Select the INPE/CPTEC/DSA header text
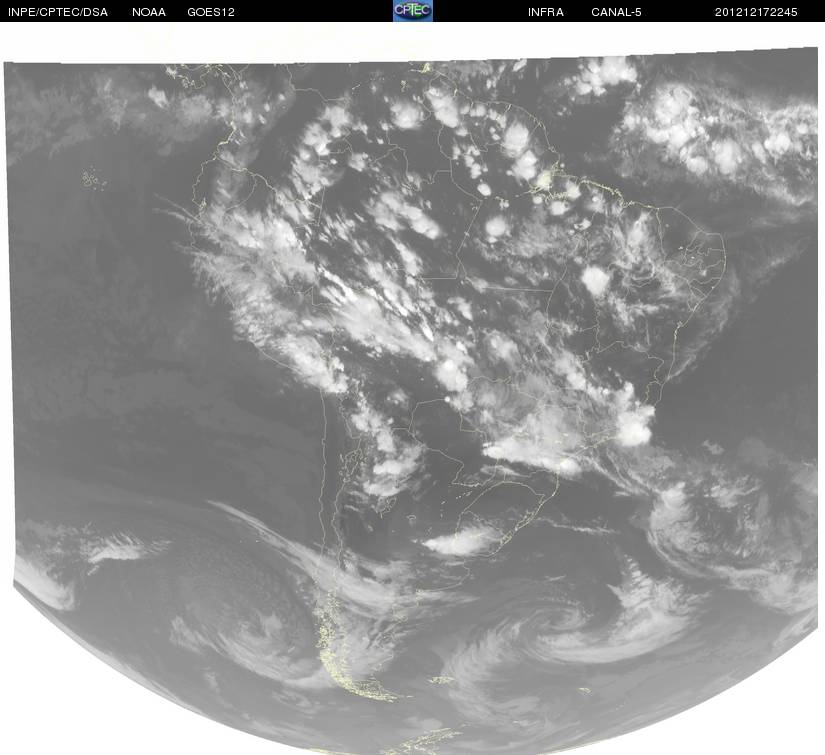Viewport: 825px width, 755px height. (58, 12)
